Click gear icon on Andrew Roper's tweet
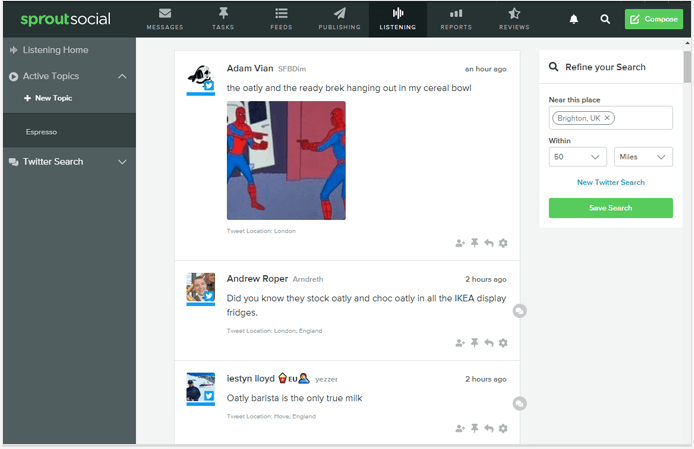The width and height of the screenshot is (694, 449). click(503, 343)
